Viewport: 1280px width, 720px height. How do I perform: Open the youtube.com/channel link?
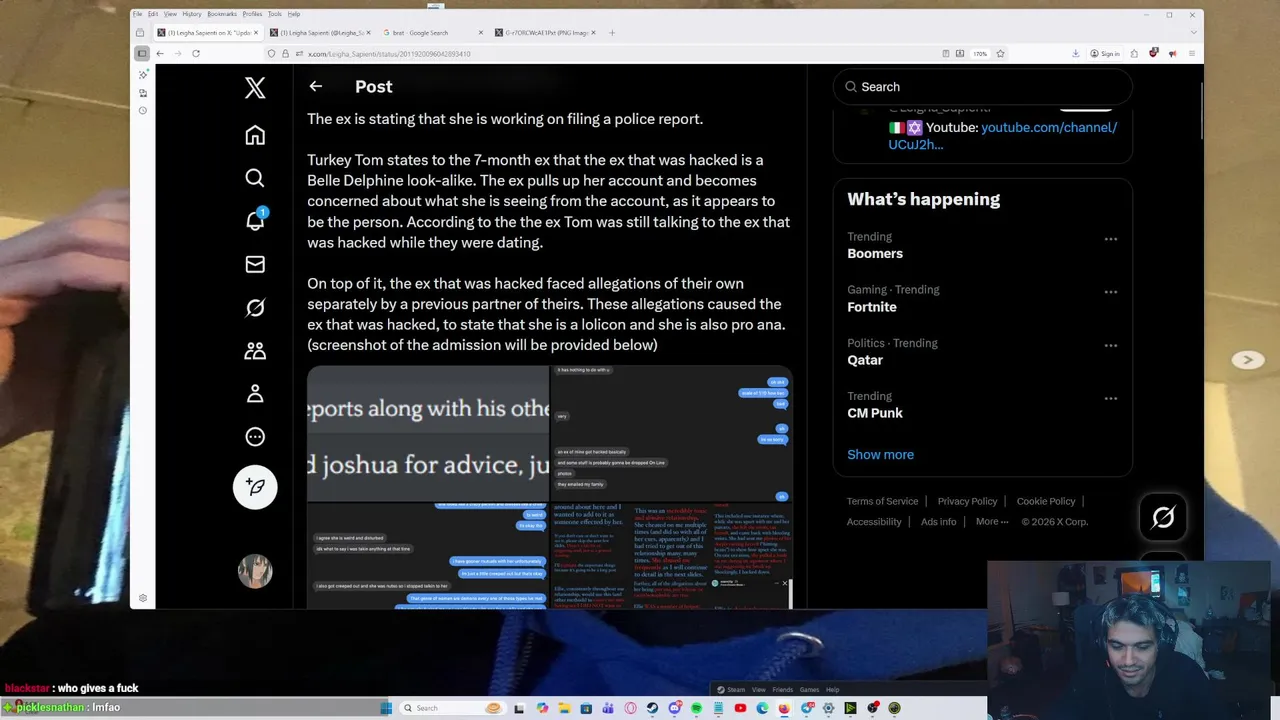[1003, 135]
